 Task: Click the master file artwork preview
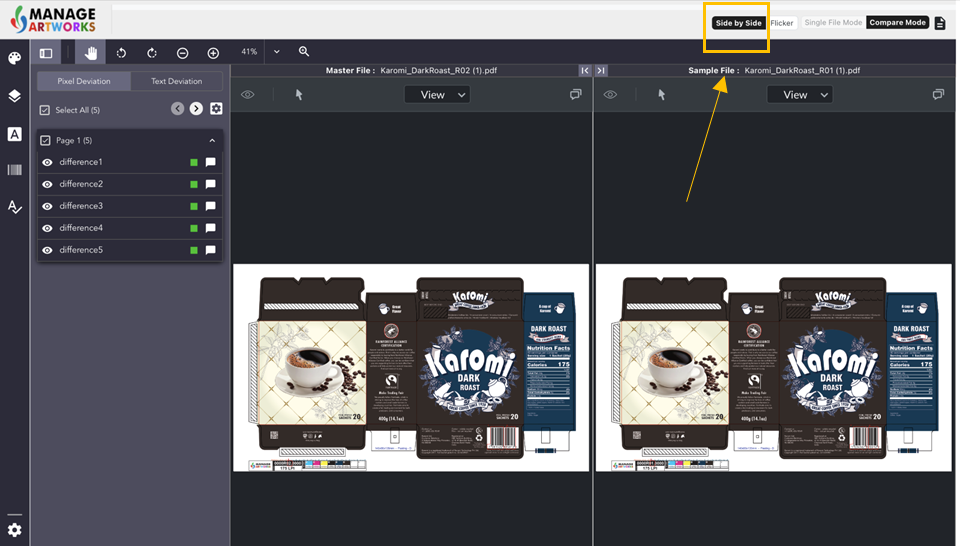411,369
